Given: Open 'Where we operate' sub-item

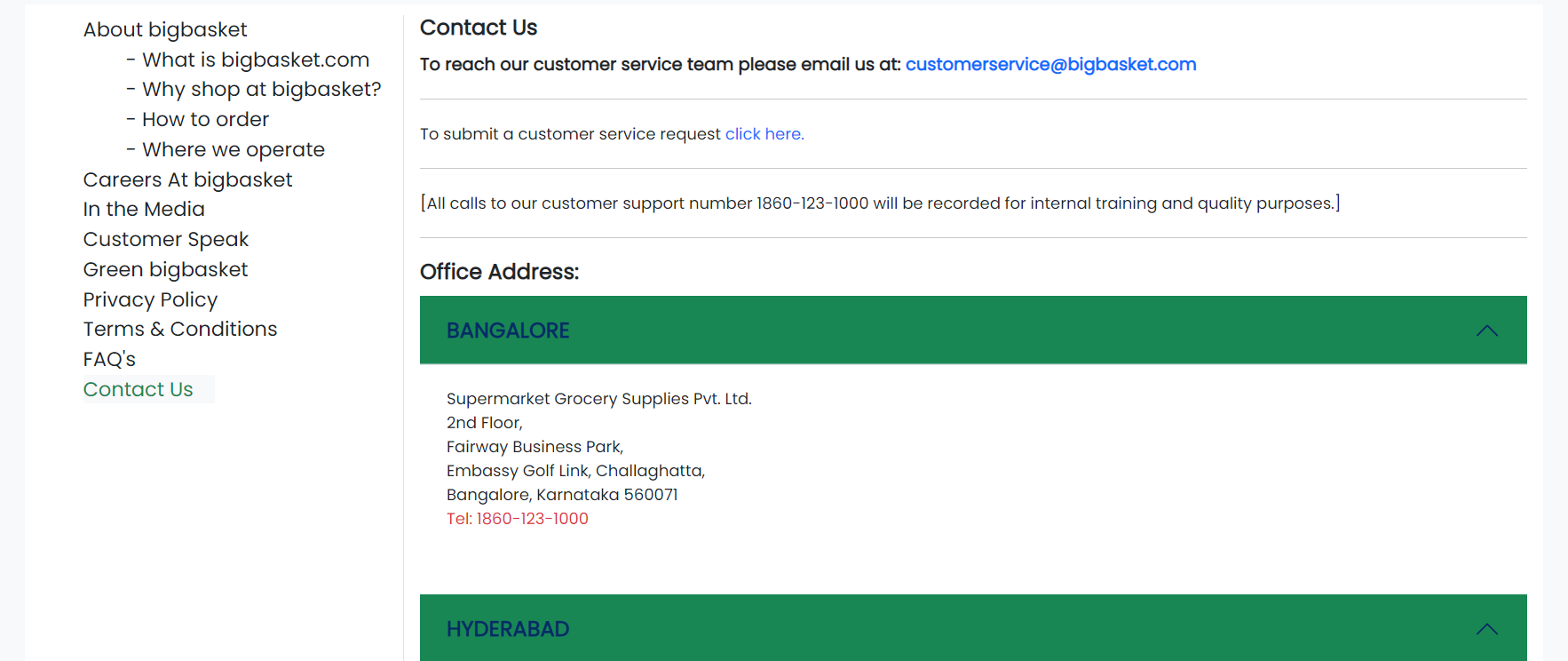Looking at the screenshot, I should [234, 149].
